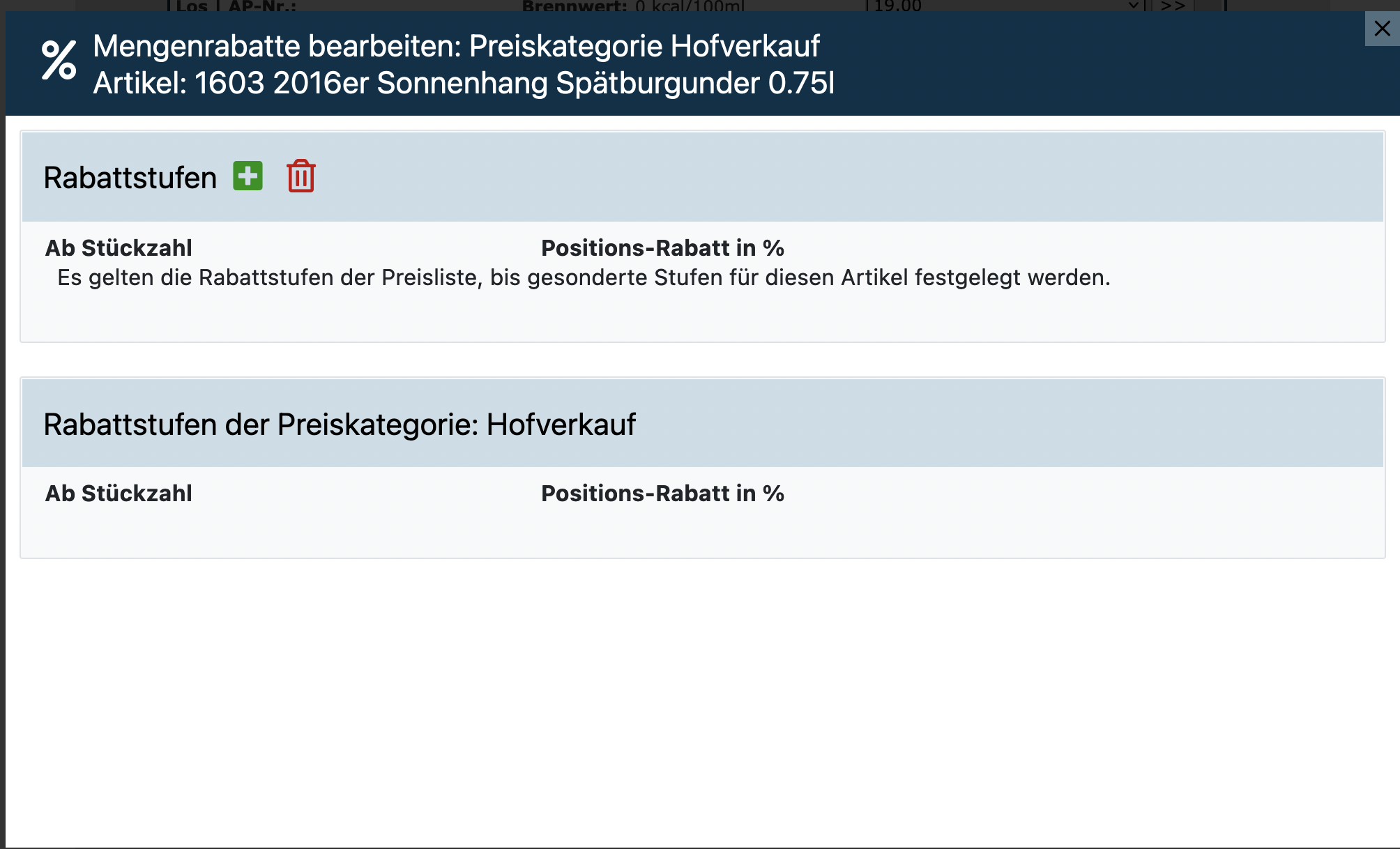Click the 'Los' label at the top edge

[x=192, y=6]
